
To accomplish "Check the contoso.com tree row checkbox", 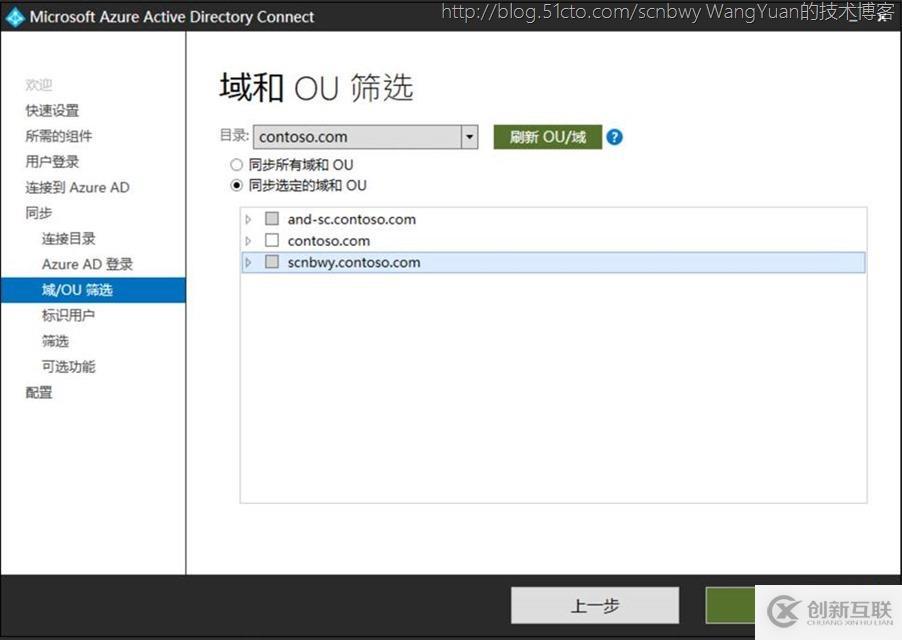I will pyautogui.click(x=272, y=240).
